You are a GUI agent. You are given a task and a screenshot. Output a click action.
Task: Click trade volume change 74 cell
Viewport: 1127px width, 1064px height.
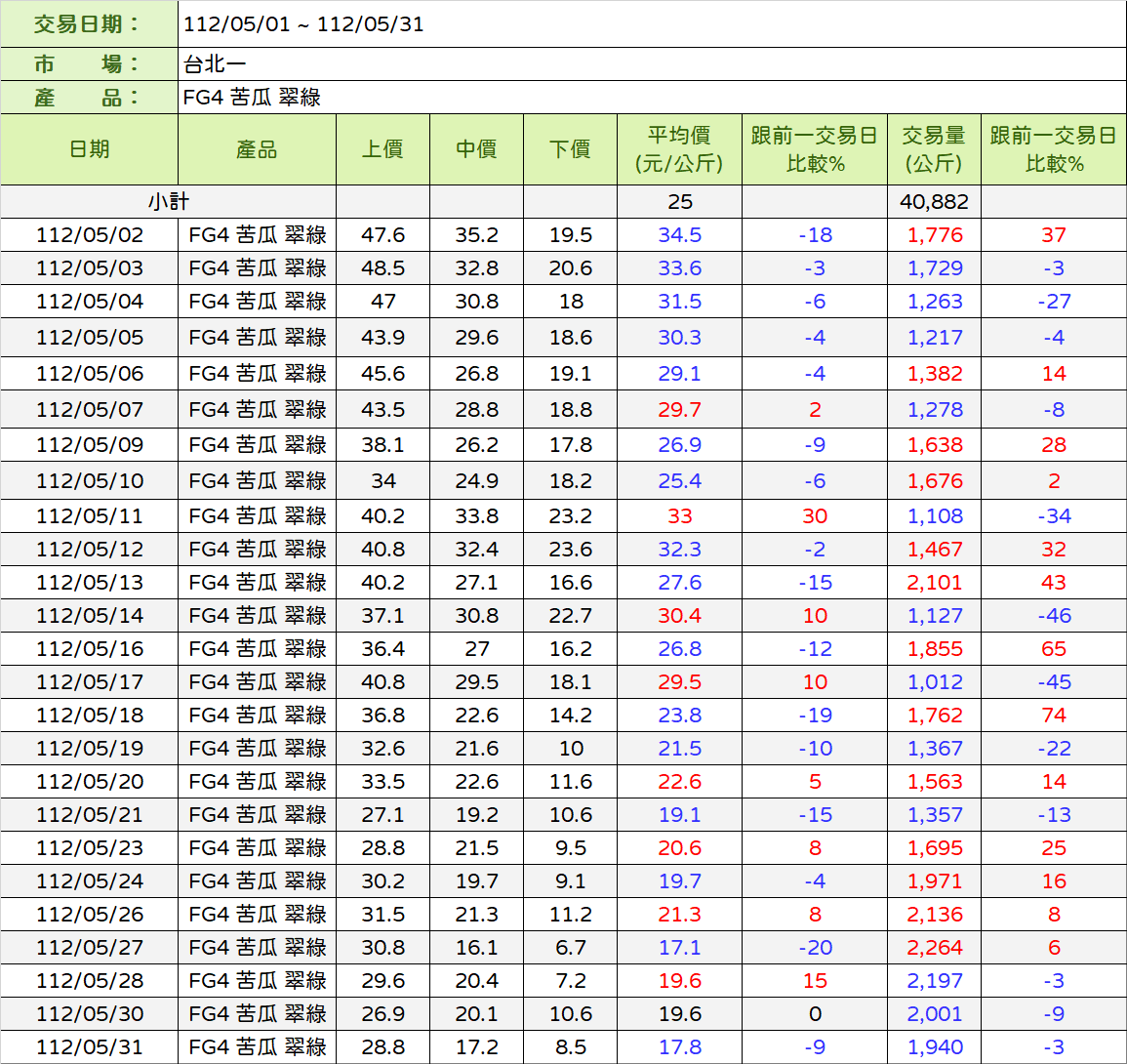pos(1053,716)
